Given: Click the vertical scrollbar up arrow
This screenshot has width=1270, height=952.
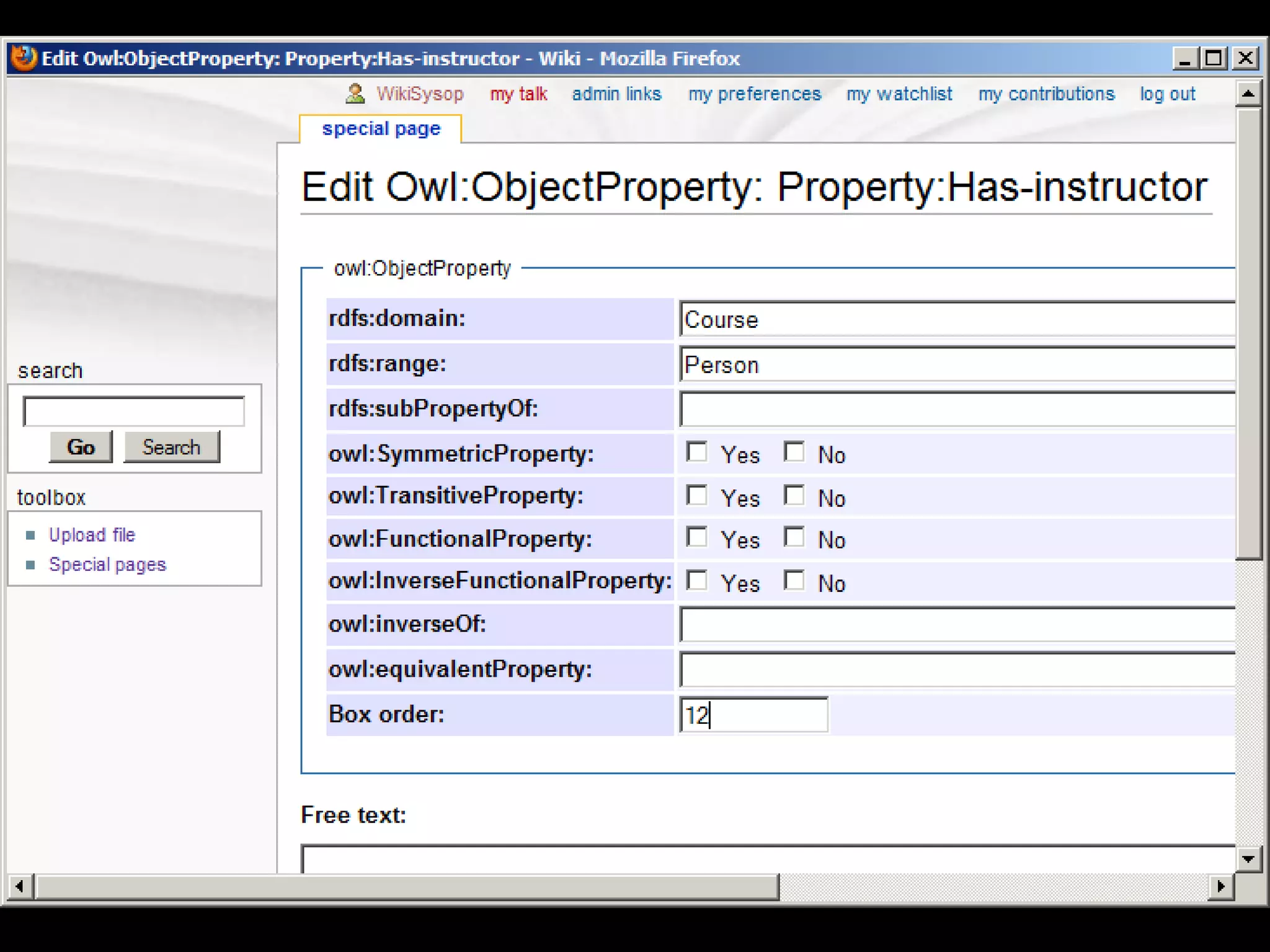Looking at the screenshot, I should (x=1248, y=94).
